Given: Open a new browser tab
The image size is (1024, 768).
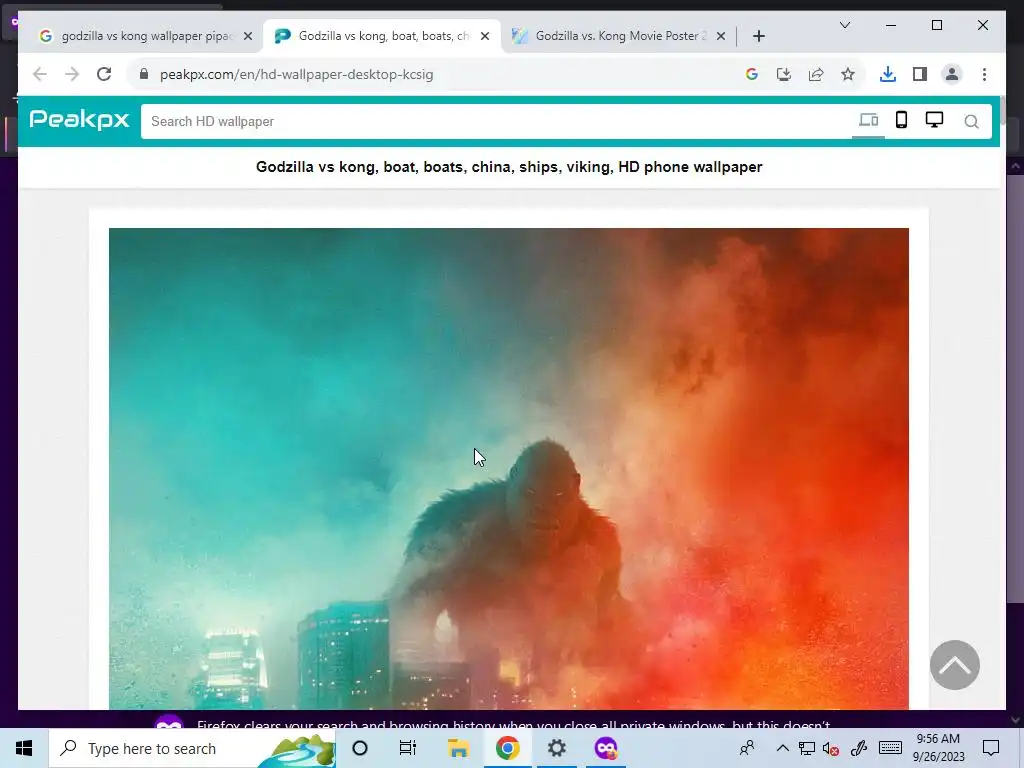Looking at the screenshot, I should pyautogui.click(x=758, y=37).
